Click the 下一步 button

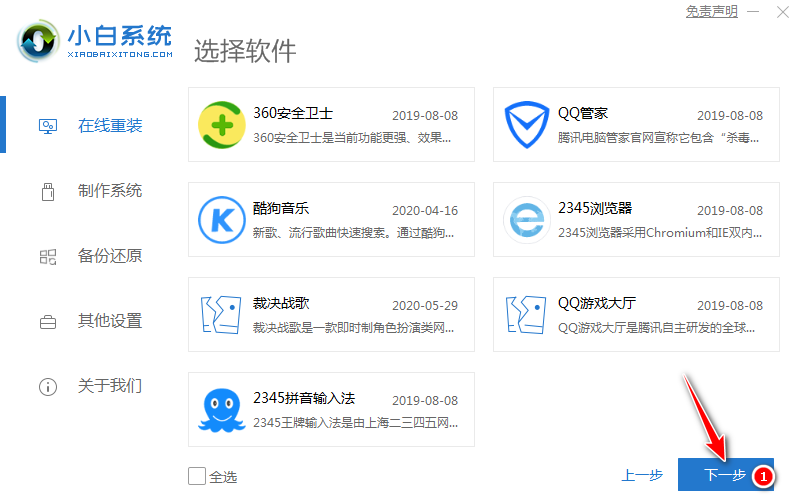pos(725,476)
